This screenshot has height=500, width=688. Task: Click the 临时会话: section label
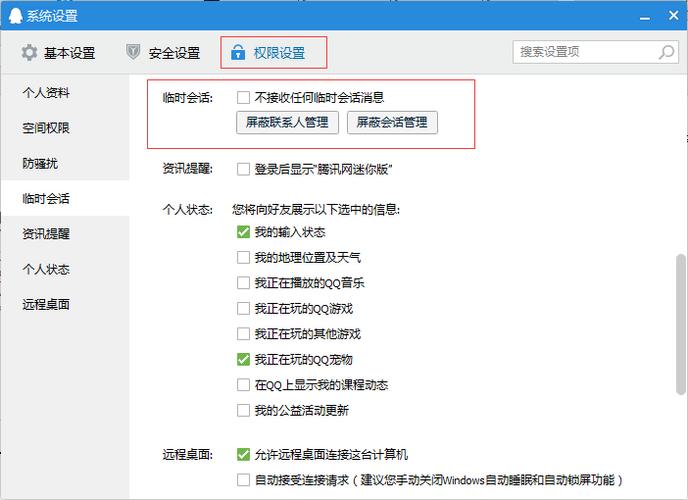point(187,97)
